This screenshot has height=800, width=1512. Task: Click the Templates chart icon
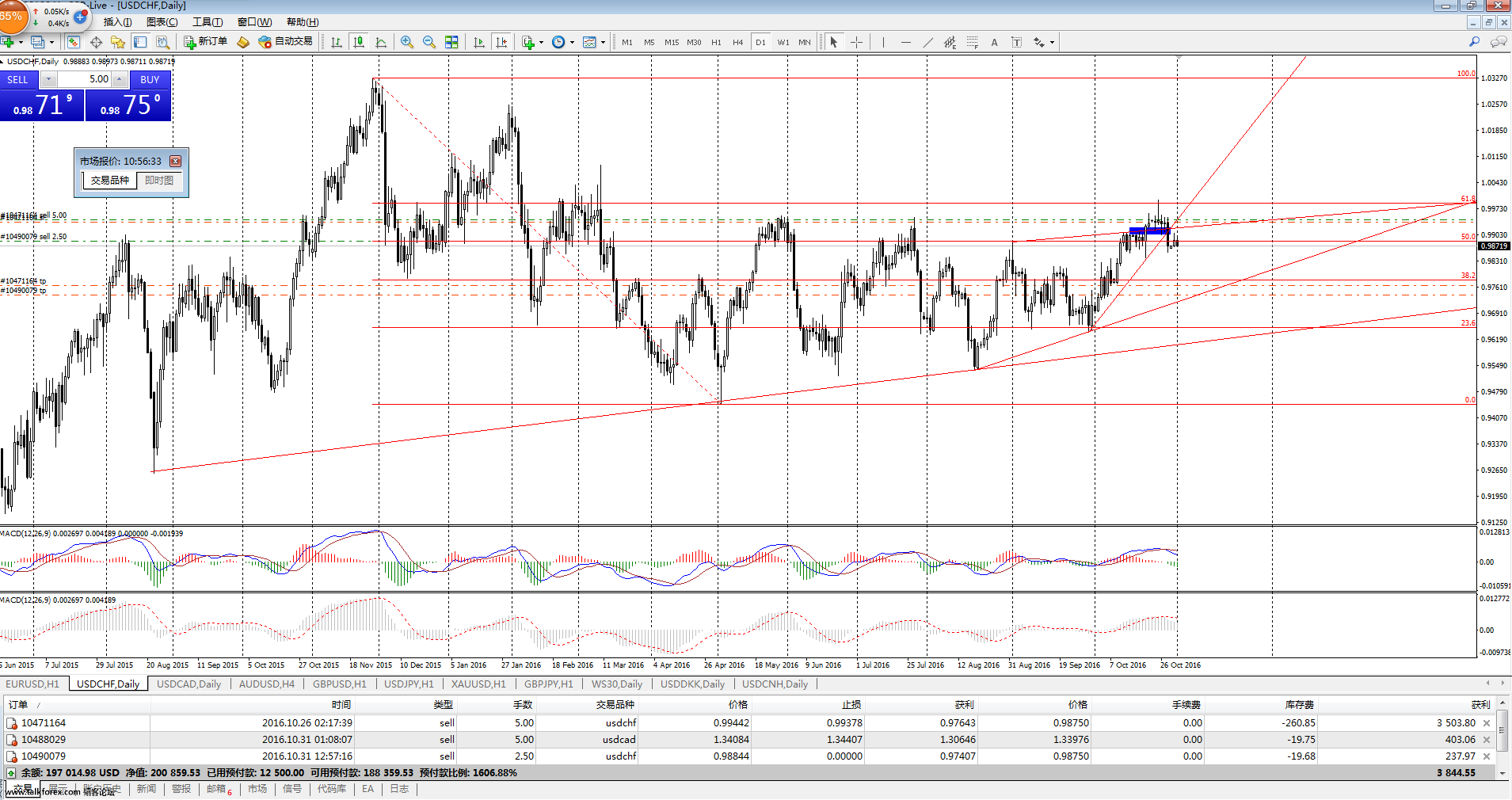589,42
